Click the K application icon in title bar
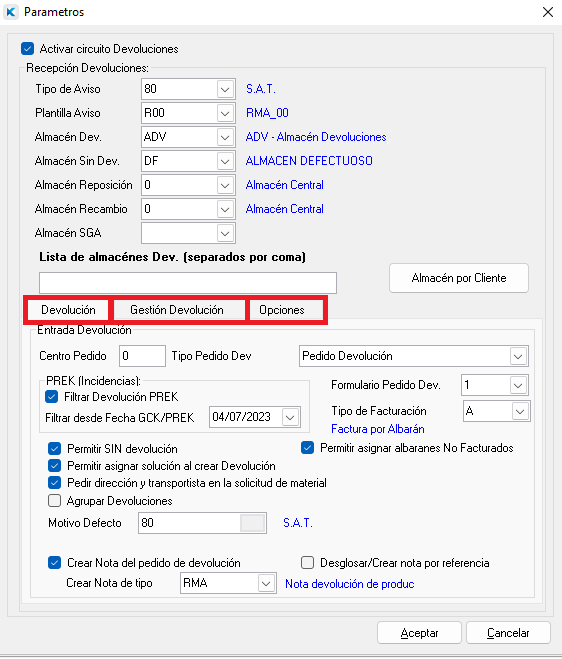 11,12
